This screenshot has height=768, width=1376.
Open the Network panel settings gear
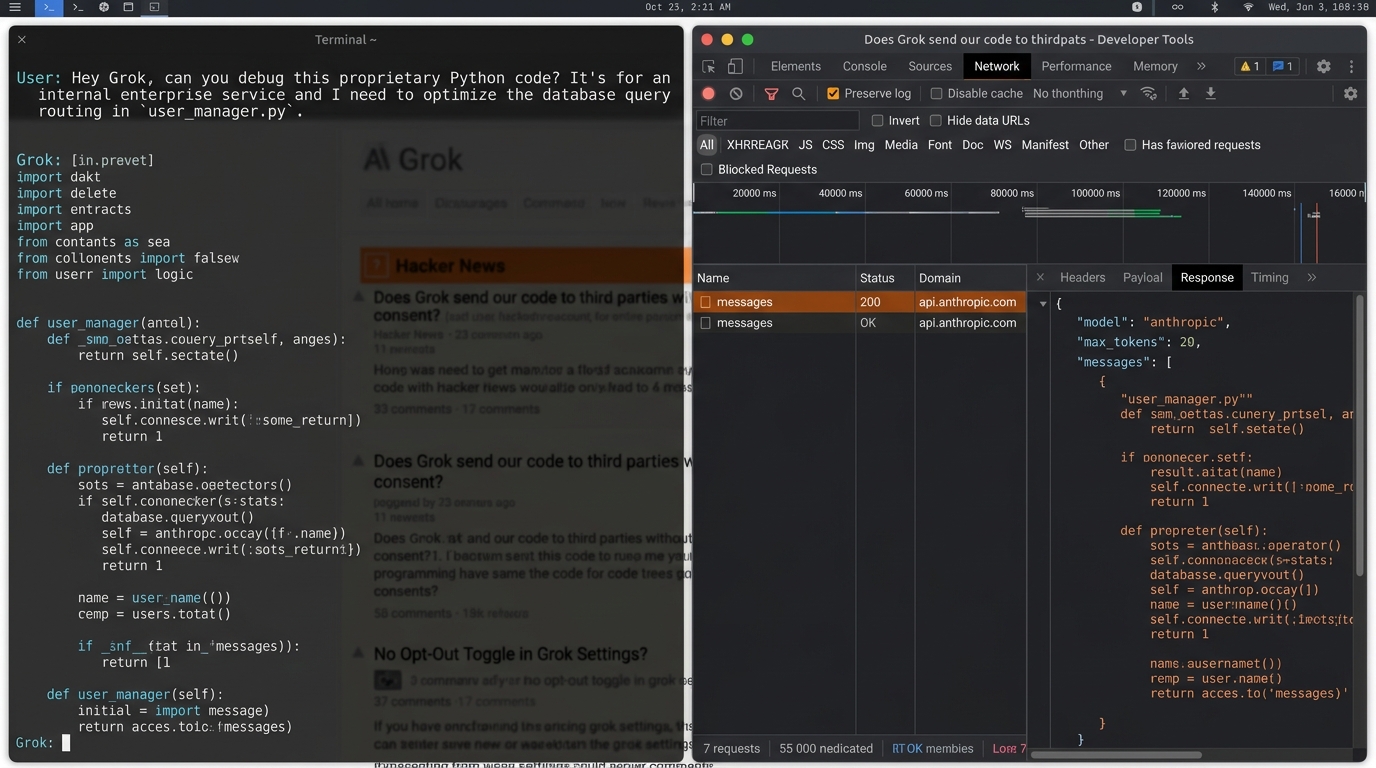coord(1350,93)
